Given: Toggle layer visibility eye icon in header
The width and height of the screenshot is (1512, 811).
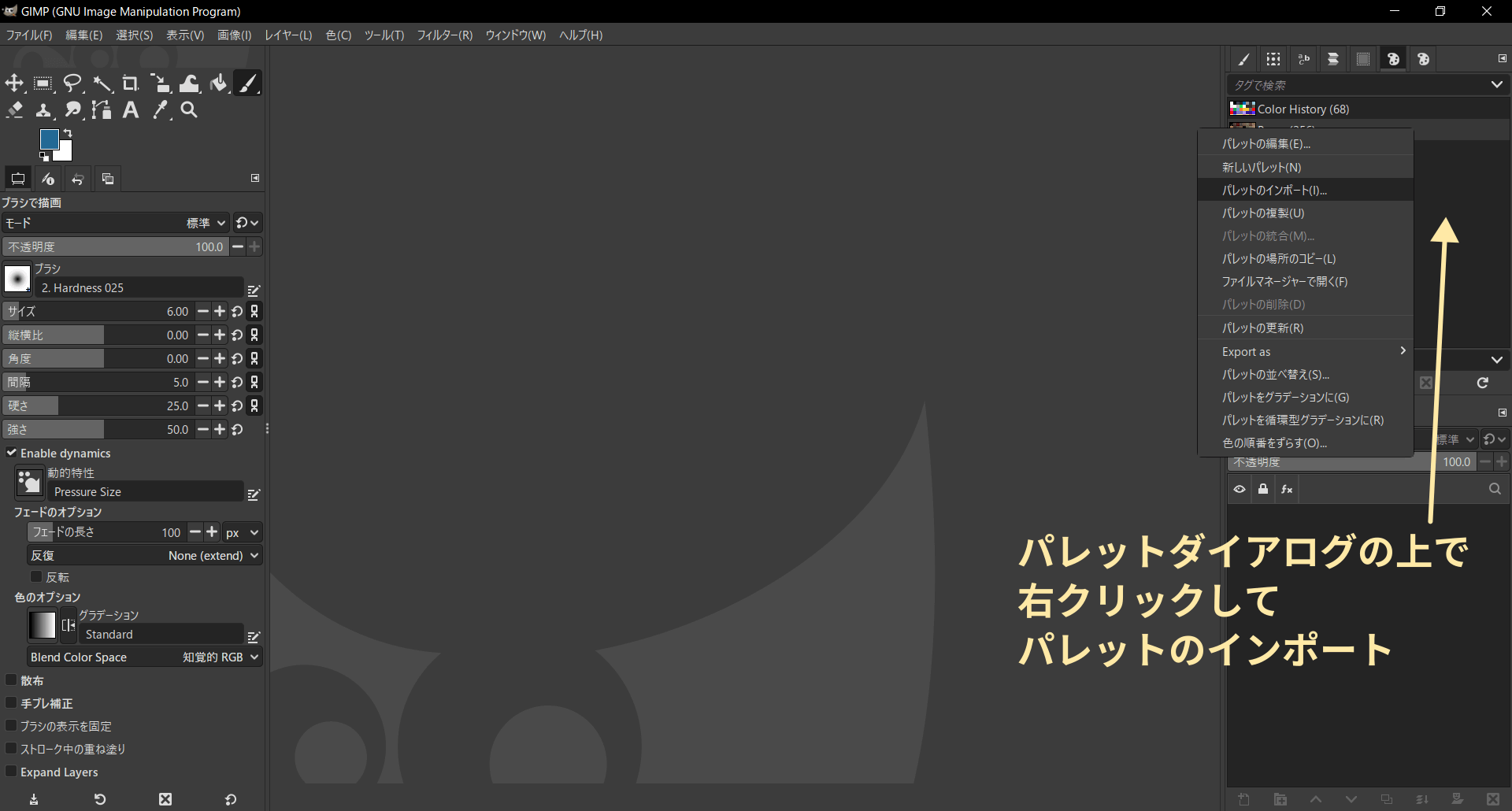Looking at the screenshot, I should click(x=1240, y=489).
